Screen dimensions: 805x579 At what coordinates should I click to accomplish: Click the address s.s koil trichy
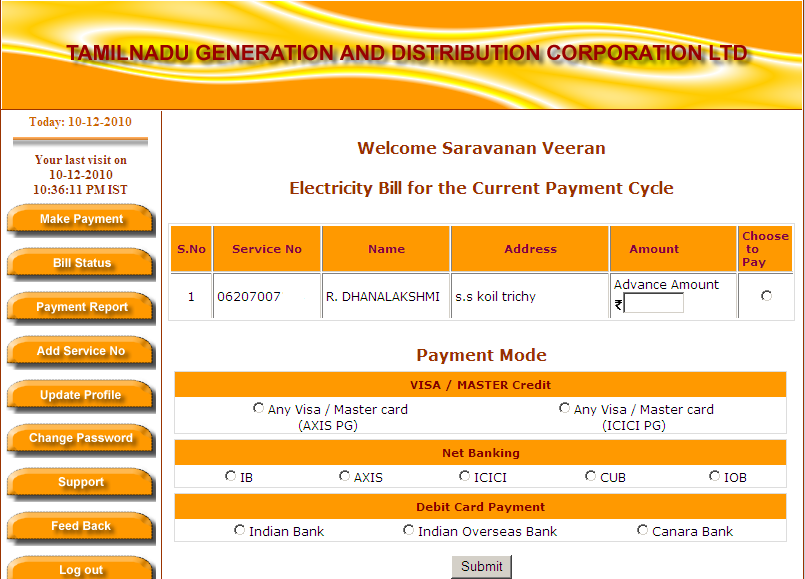[x=495, y=297]
